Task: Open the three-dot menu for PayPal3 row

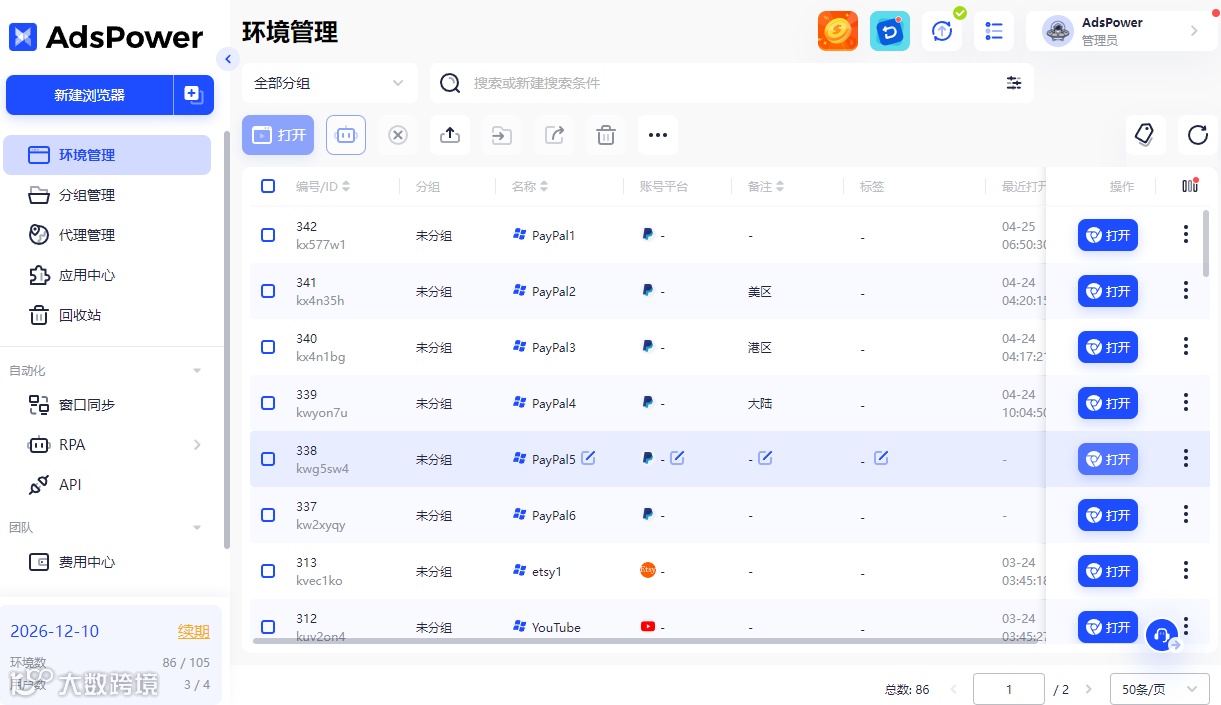Action: click(1186, 347)
